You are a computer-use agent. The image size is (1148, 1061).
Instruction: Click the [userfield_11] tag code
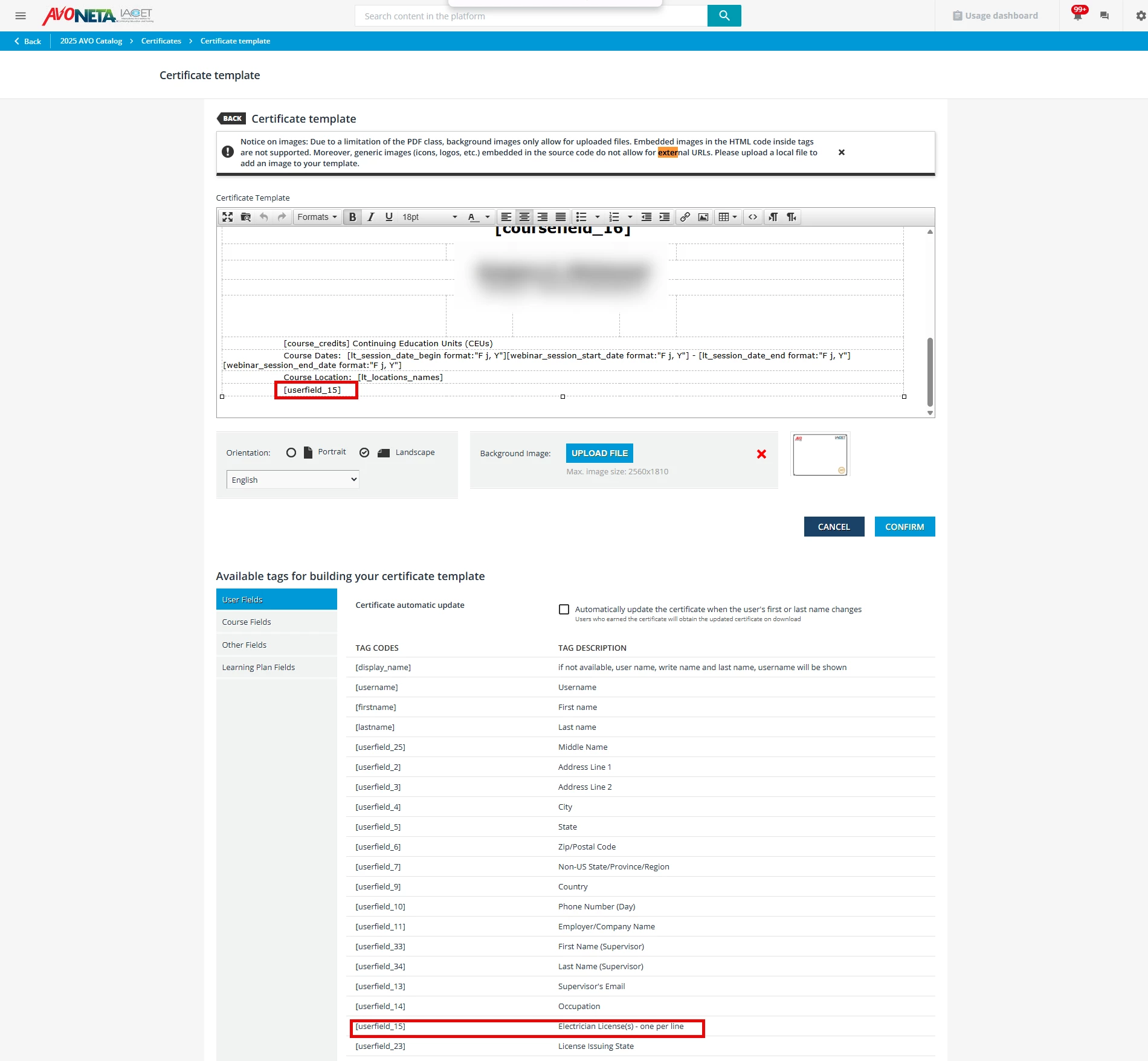pyautogui.click(x=380, y=926)
